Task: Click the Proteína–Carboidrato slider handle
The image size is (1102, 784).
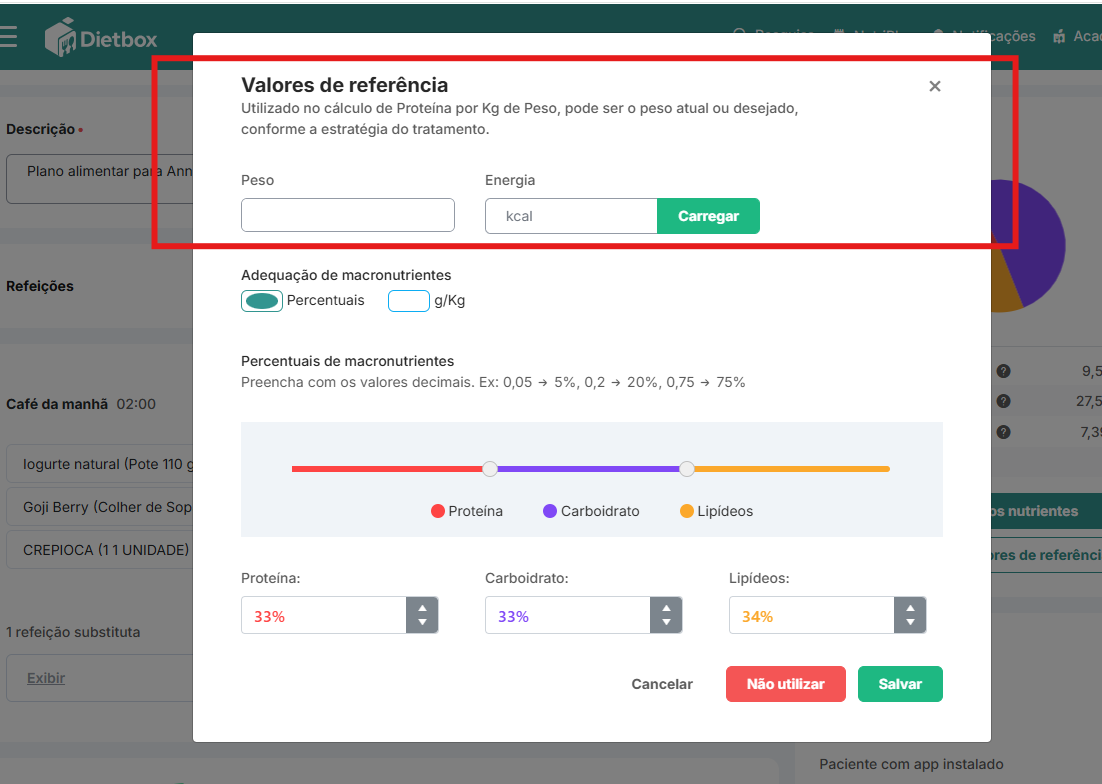Action: (x=490, y=468)
